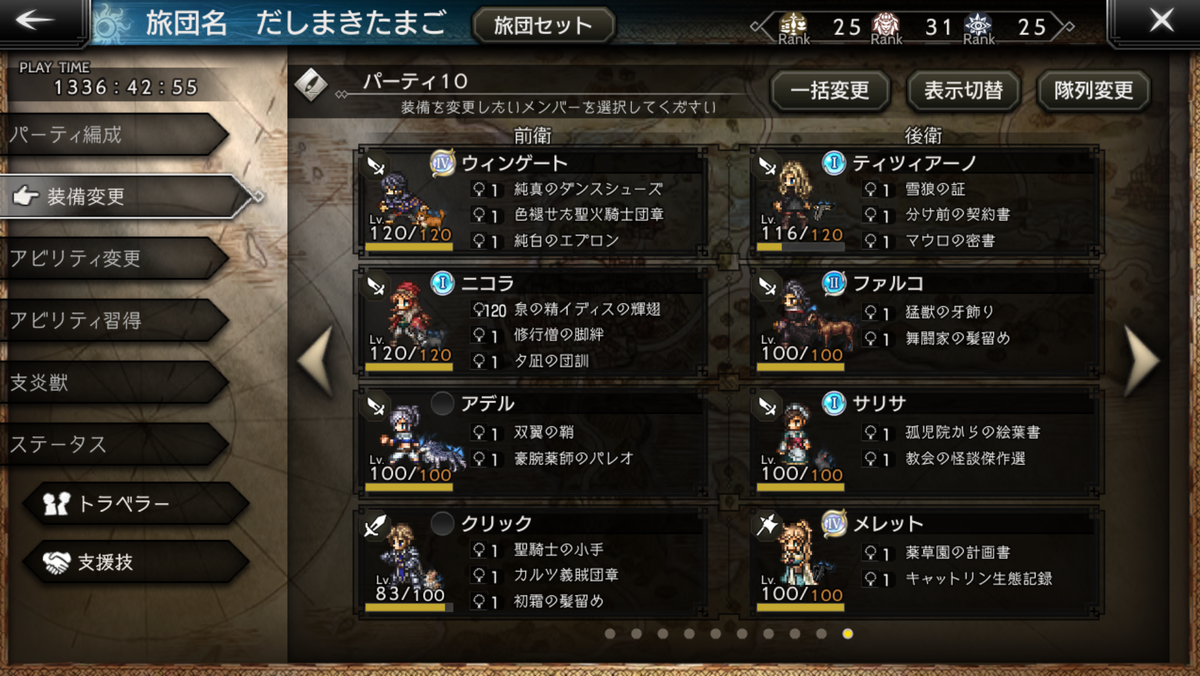1200x676 pixels.
Task: Open the パーティ編成 menu
Action: pos(115,134)
